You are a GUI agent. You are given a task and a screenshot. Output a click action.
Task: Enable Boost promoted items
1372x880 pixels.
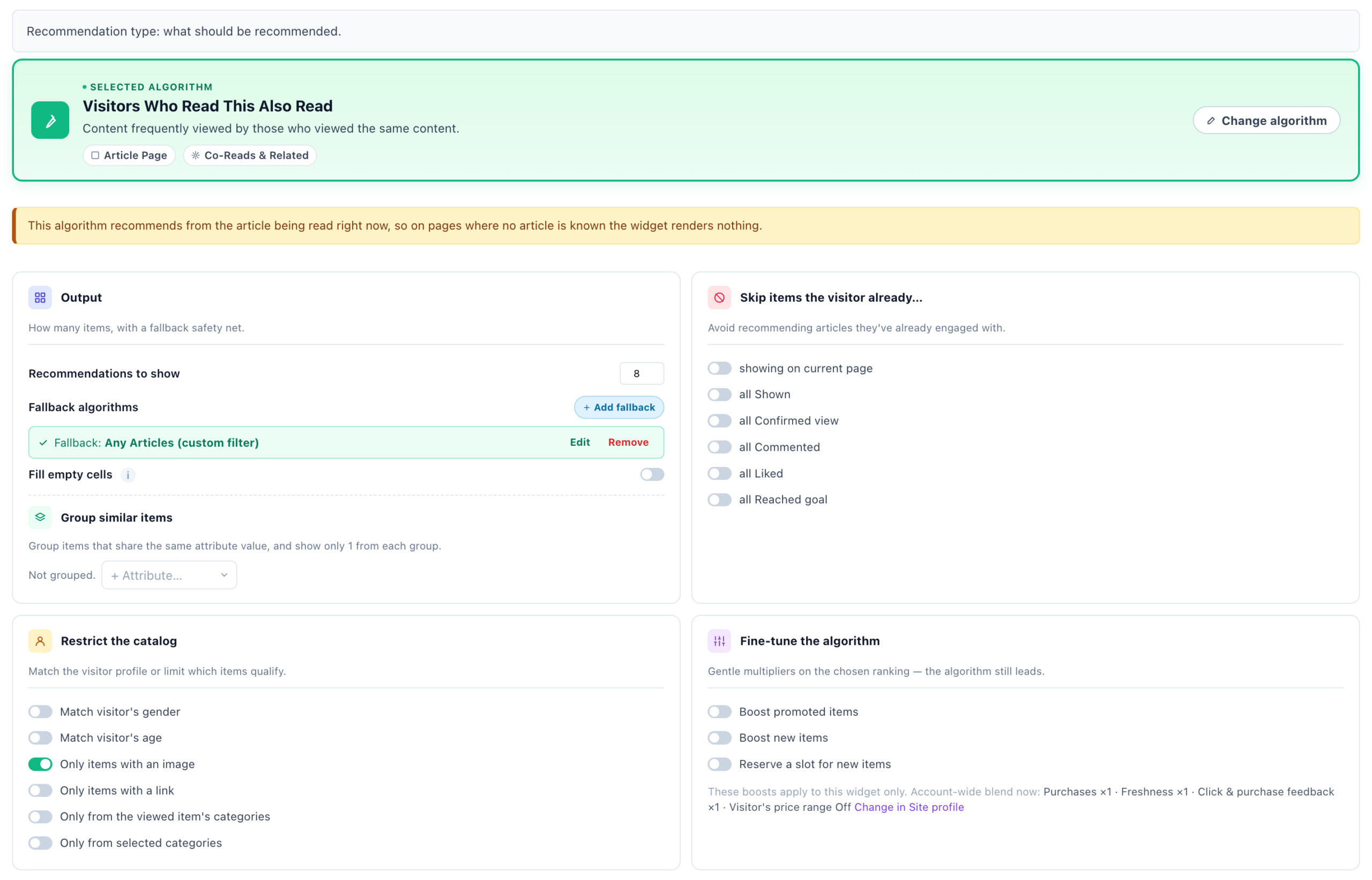pyautogui.click(x=719, y=711)
